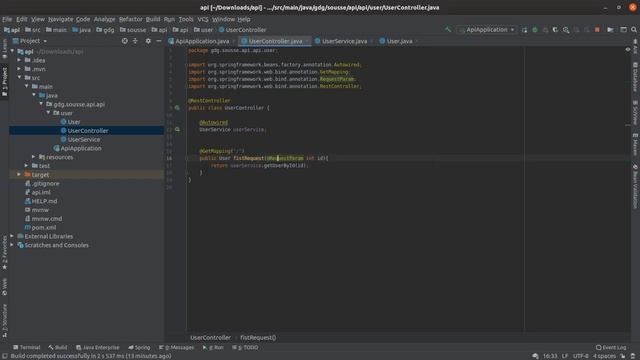The image size is (640, 360).
Task: Open the Java Enterprise tool window
Action: point(98,347)
